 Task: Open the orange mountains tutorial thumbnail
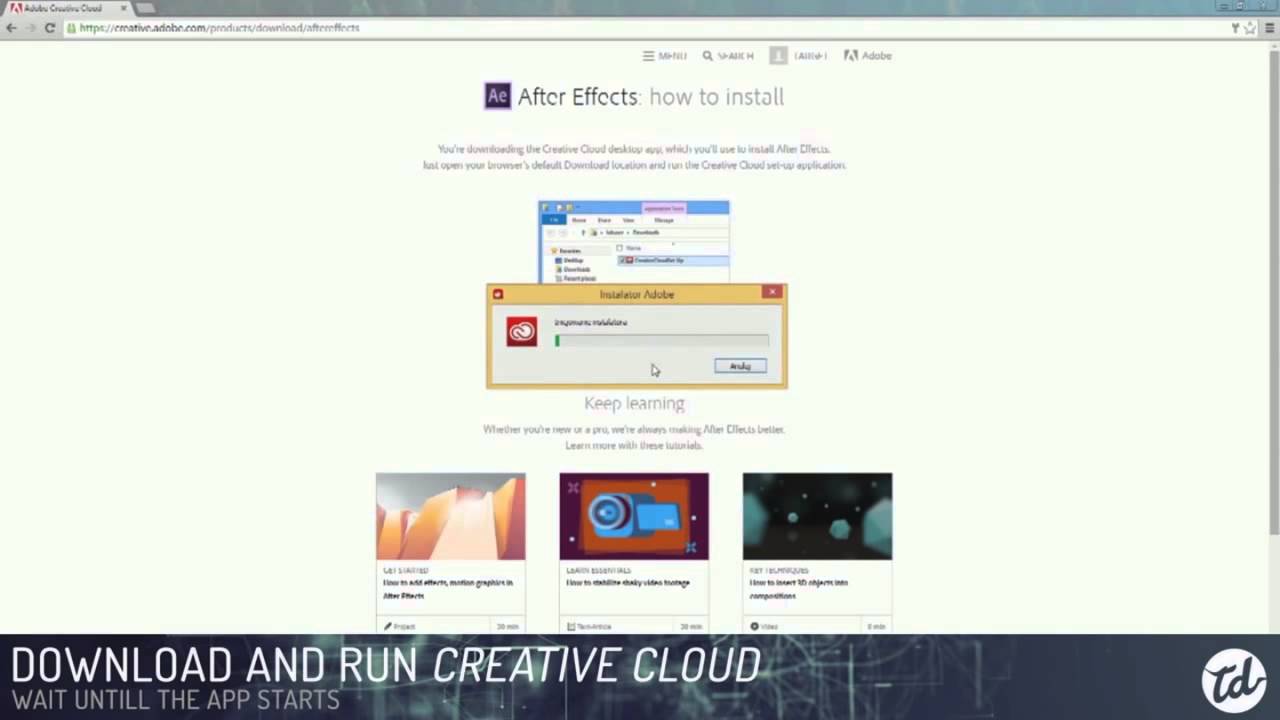(x=450, y=516)
